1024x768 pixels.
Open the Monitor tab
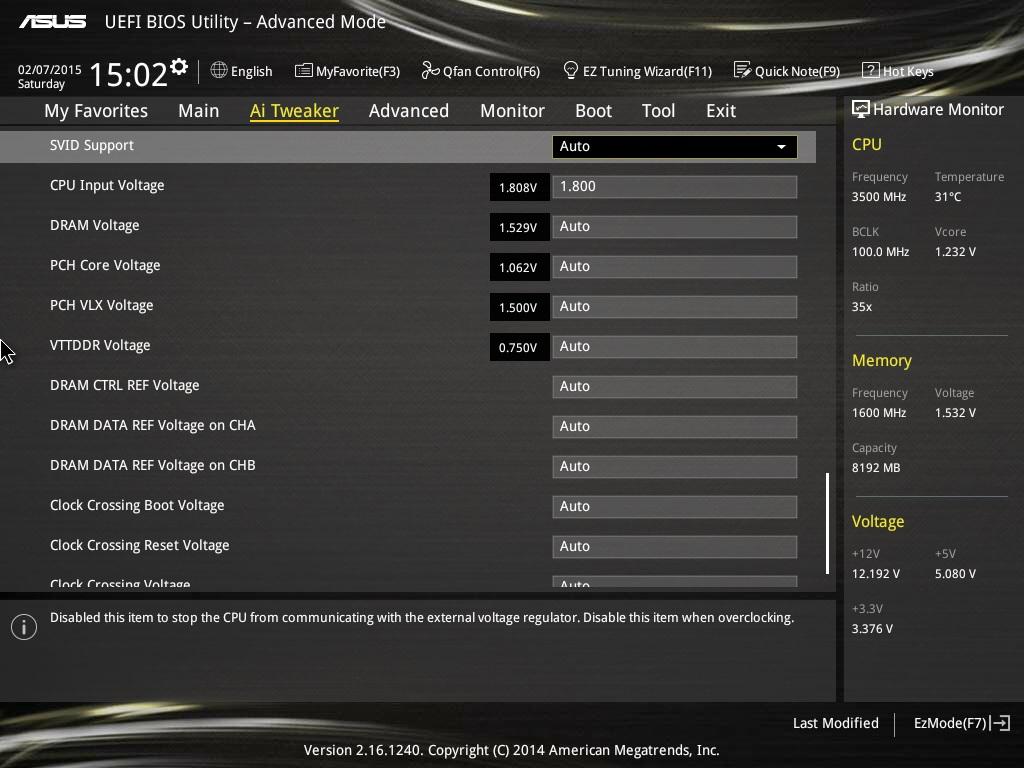click(x=512, y=111)
